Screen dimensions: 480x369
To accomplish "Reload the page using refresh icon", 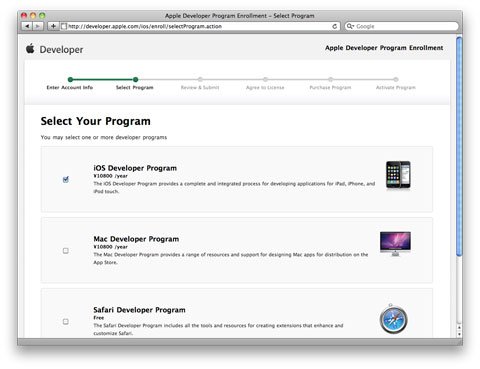I will (x=334, y=26).
